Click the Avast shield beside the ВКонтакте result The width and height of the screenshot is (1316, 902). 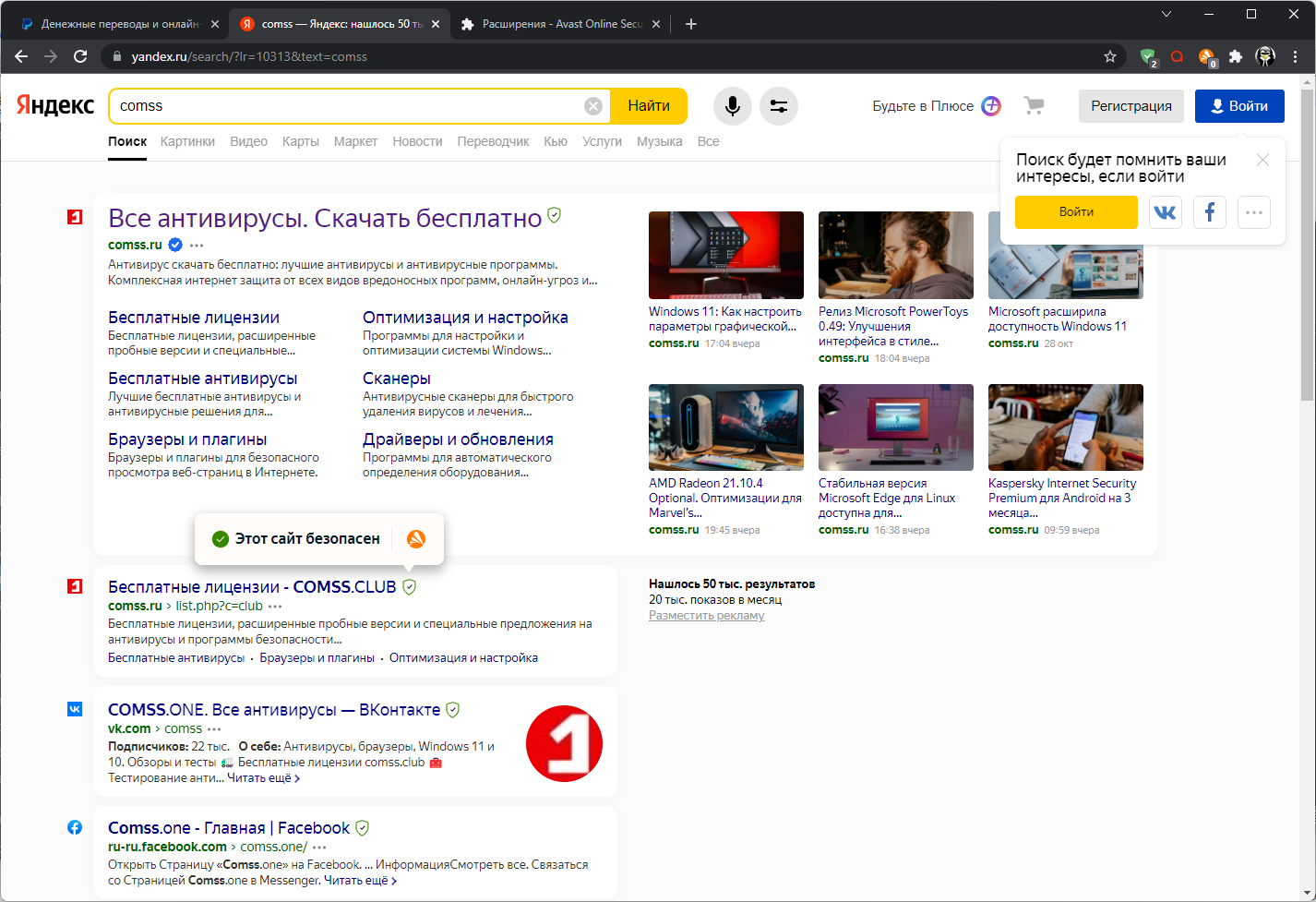click(x=453, y=709)
